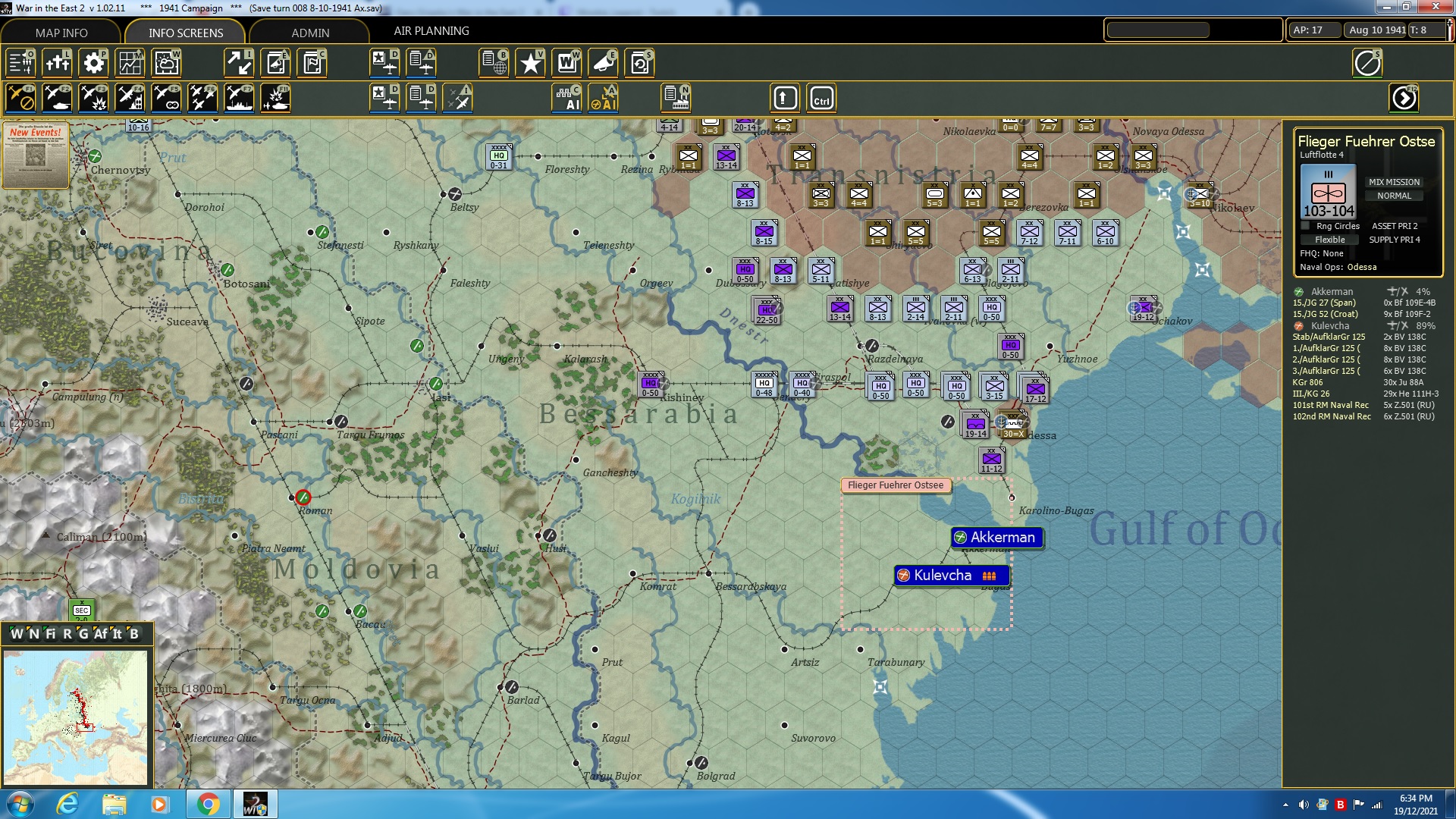
Task: Open the commander's report flag icon
Action: coord(312,63)
